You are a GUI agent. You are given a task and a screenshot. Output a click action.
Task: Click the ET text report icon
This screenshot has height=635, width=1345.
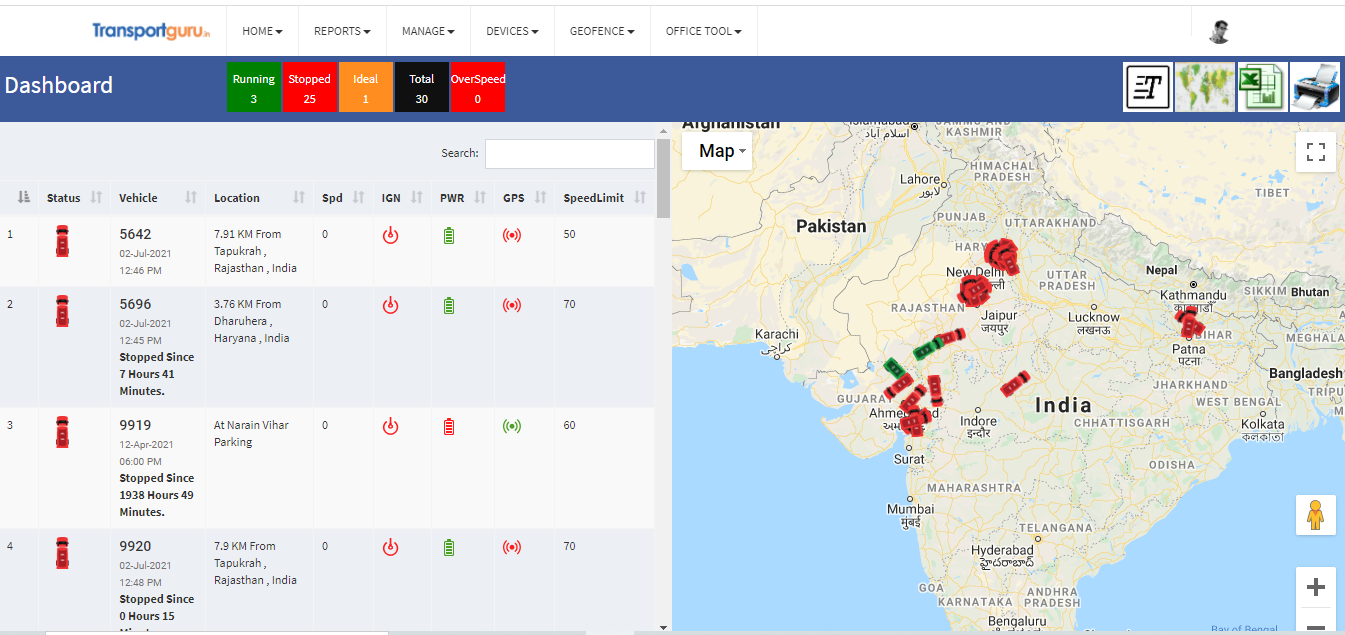point(1148,87)
